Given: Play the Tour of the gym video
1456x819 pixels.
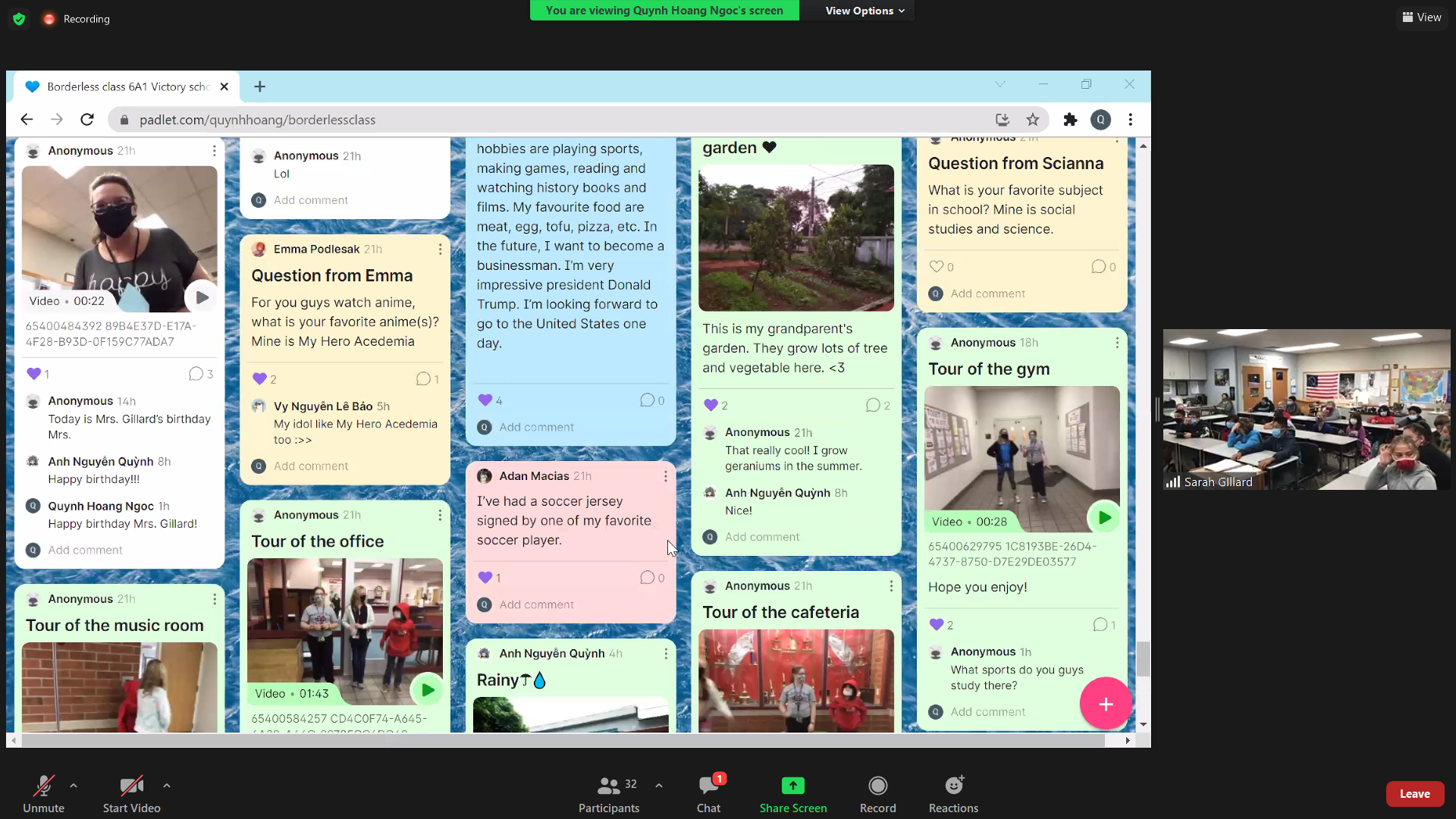Looking at the screenshot, I should 1104,518.
